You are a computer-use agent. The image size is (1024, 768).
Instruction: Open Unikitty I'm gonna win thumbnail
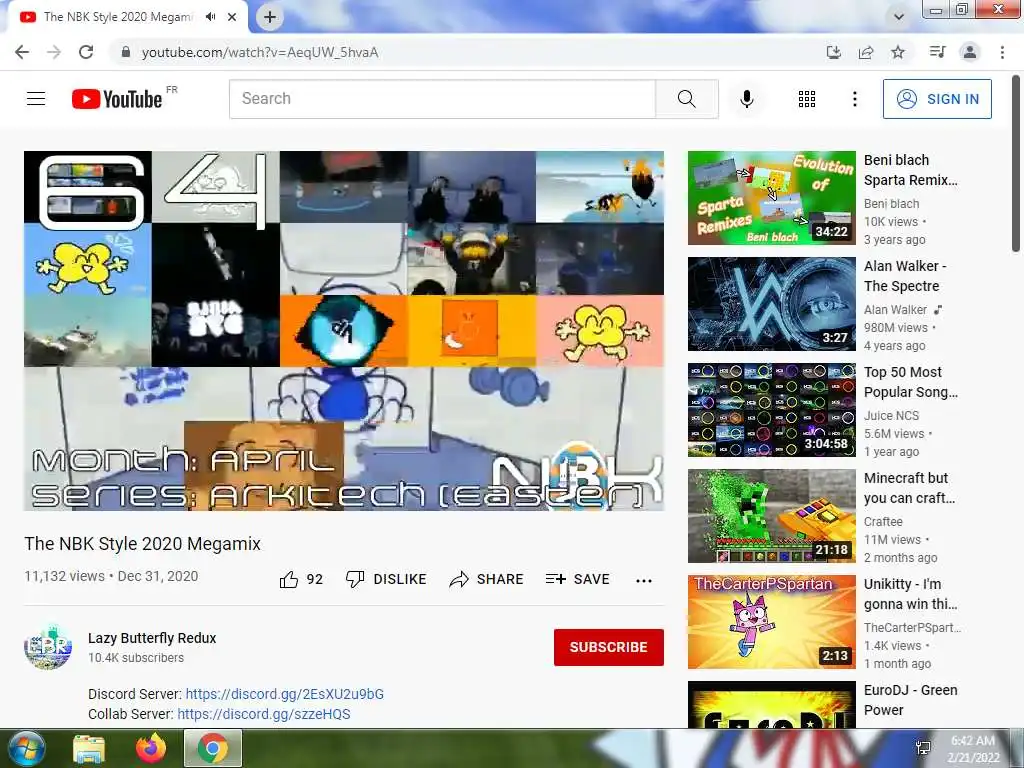tap(772, 622)
